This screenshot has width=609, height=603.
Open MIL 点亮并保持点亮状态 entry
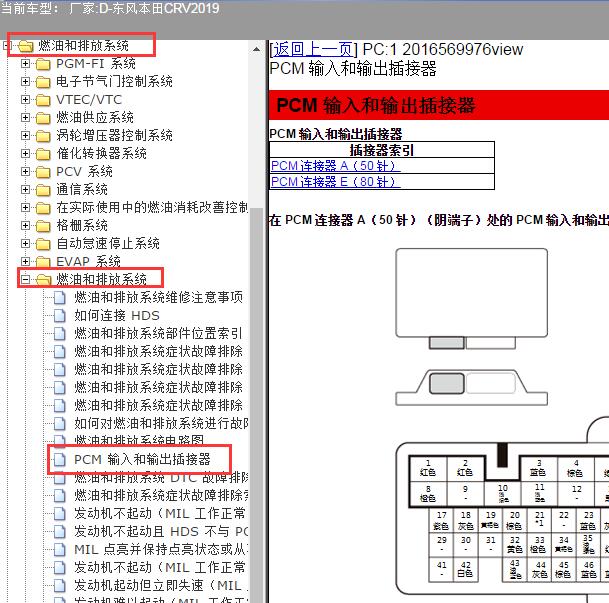[x=161, y=549]
